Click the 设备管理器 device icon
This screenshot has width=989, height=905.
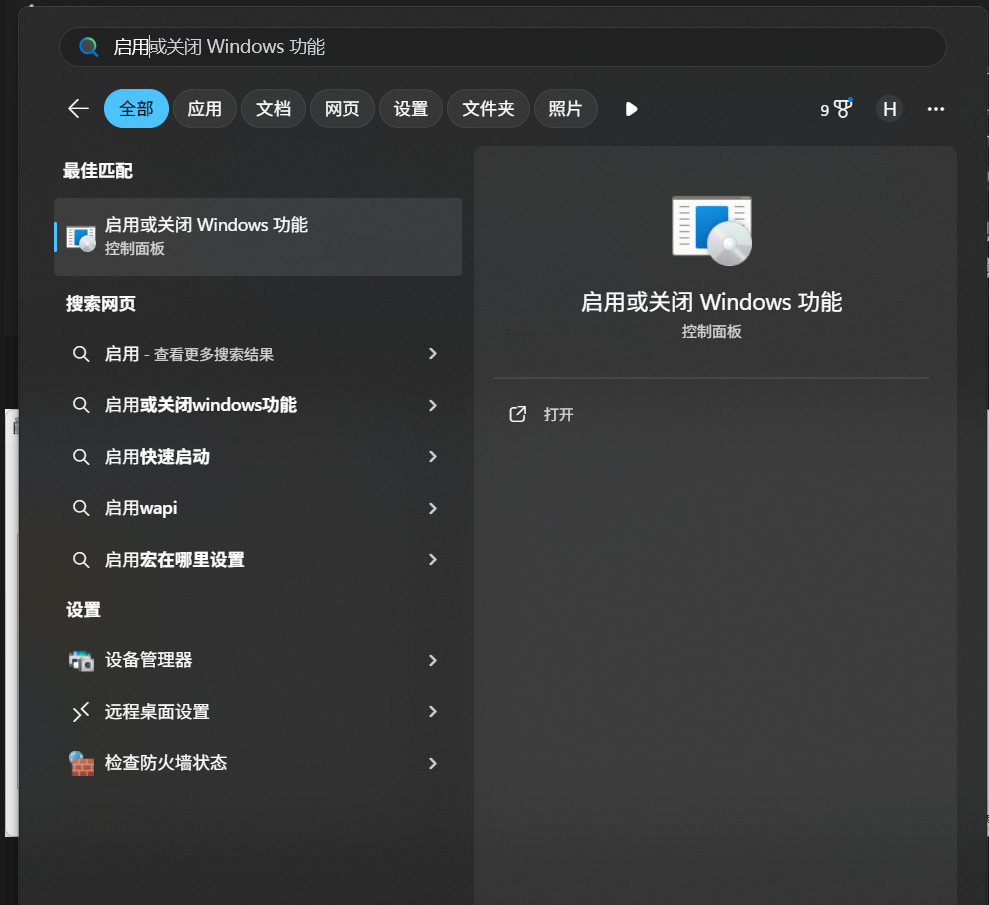[x=81, y=660]
